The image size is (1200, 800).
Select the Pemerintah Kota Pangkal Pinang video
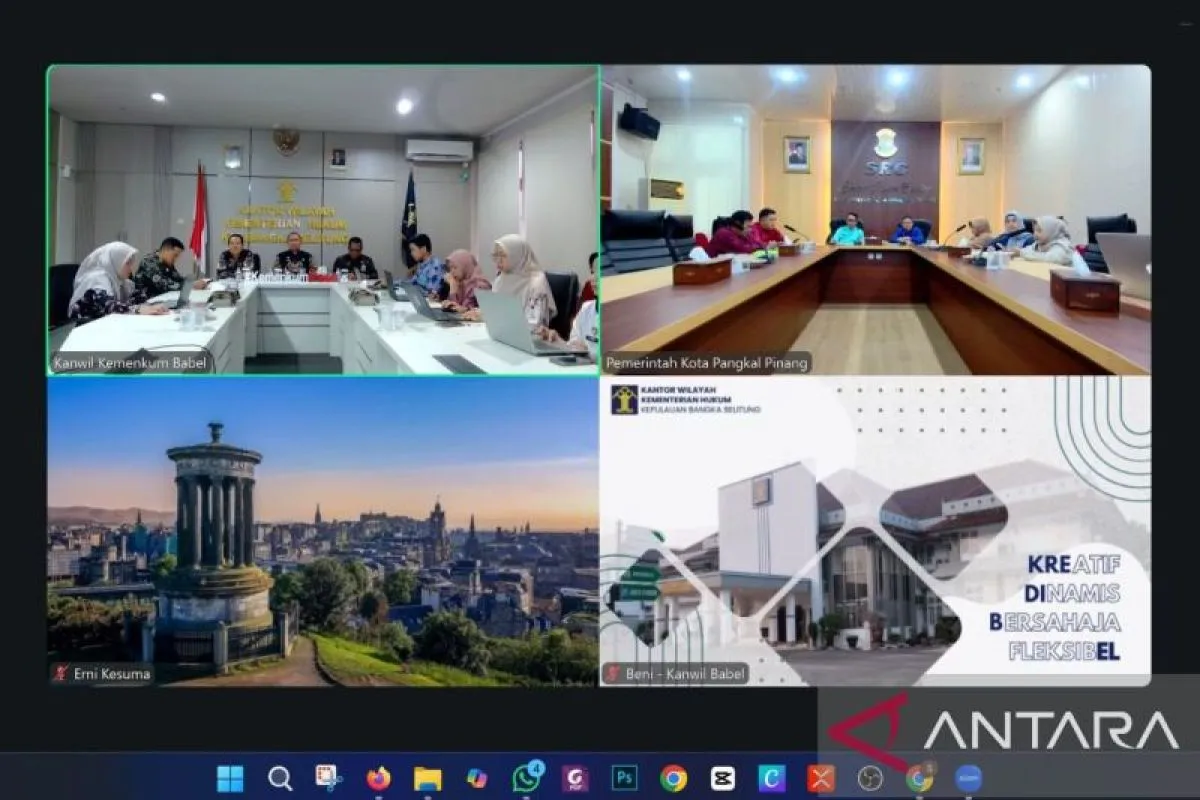coord(875,220)
